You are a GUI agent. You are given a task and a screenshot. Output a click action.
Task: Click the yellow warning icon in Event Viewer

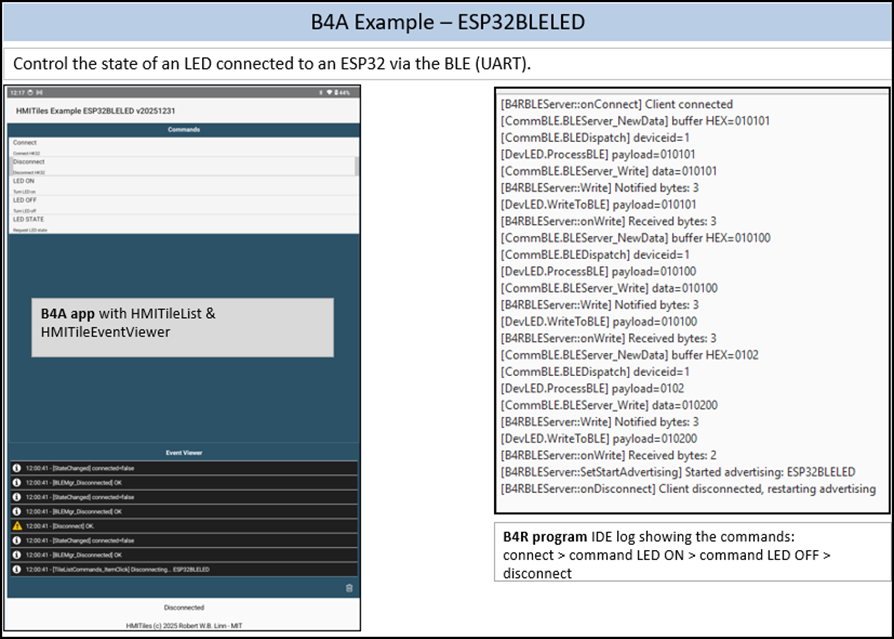pos(17,526)
